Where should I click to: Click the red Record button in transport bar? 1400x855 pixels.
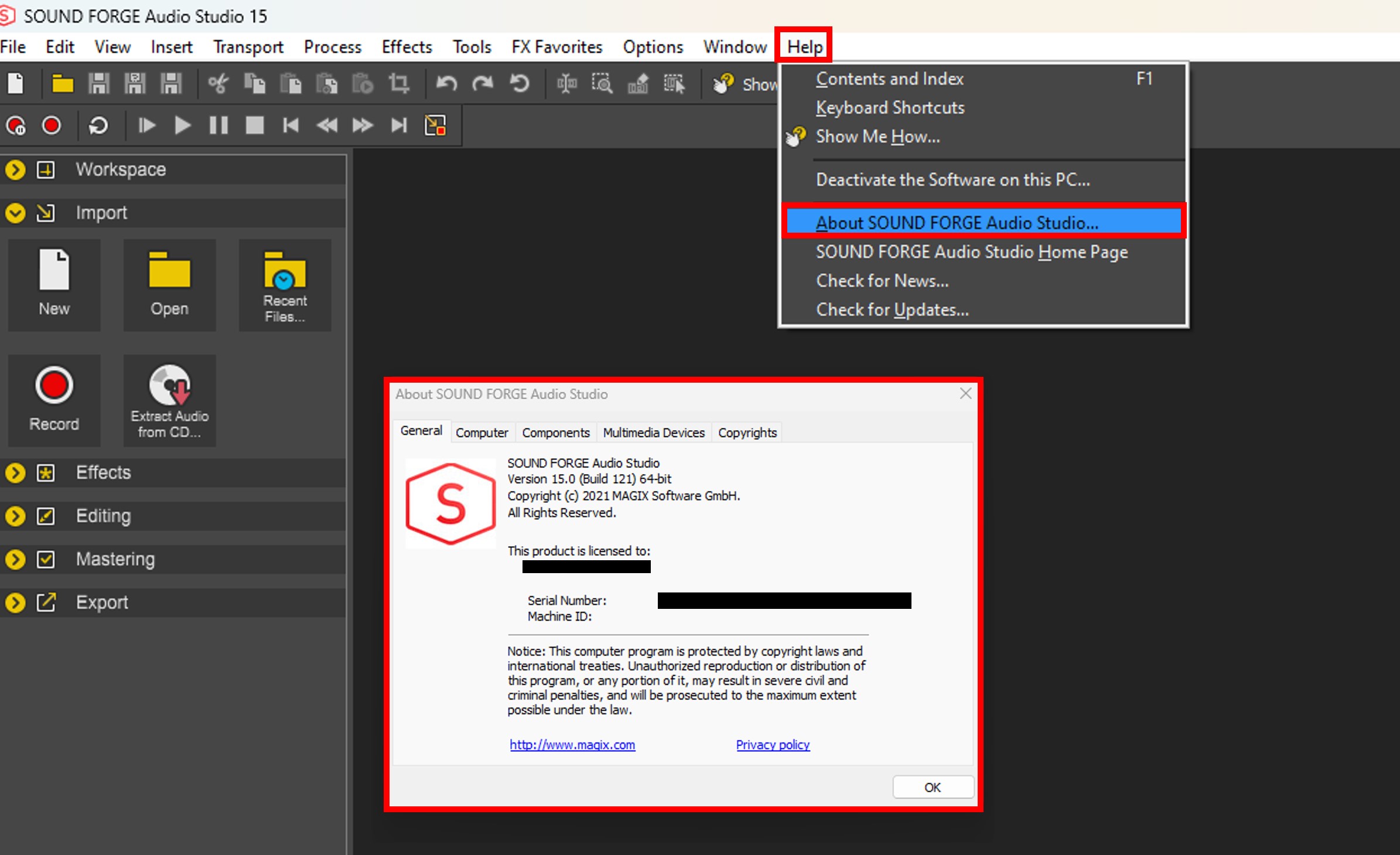[52, 125]
